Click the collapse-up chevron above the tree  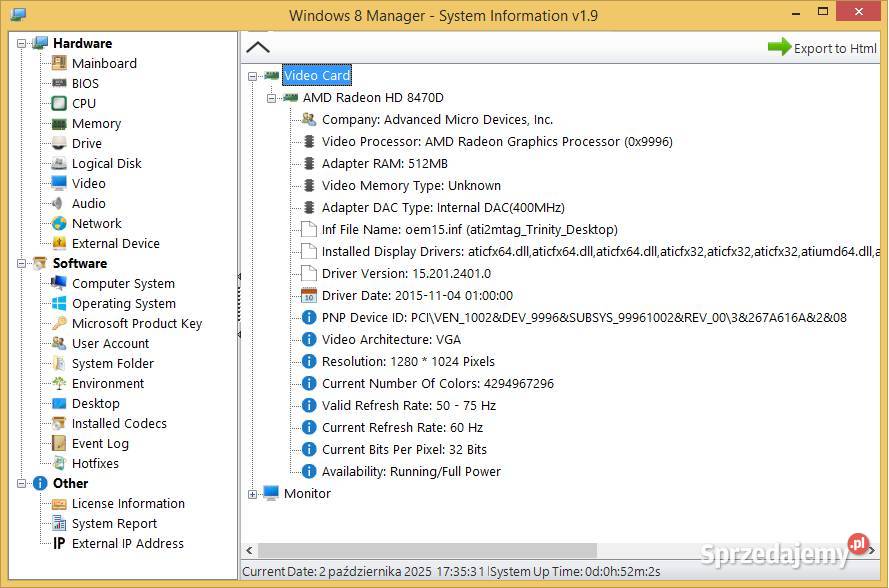258,47
